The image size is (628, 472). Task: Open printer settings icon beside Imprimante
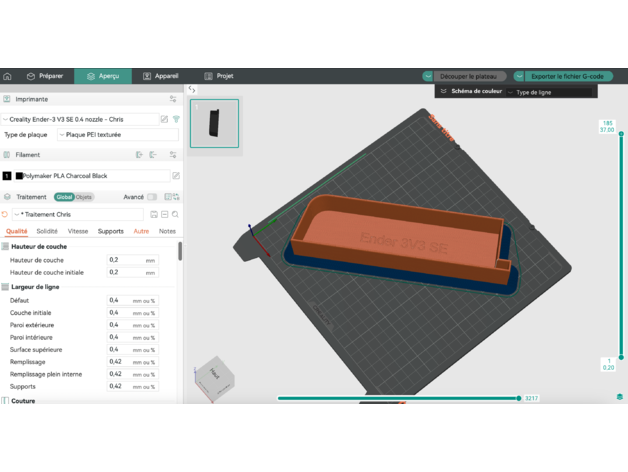pyautogui.click(x=173, y=99)
